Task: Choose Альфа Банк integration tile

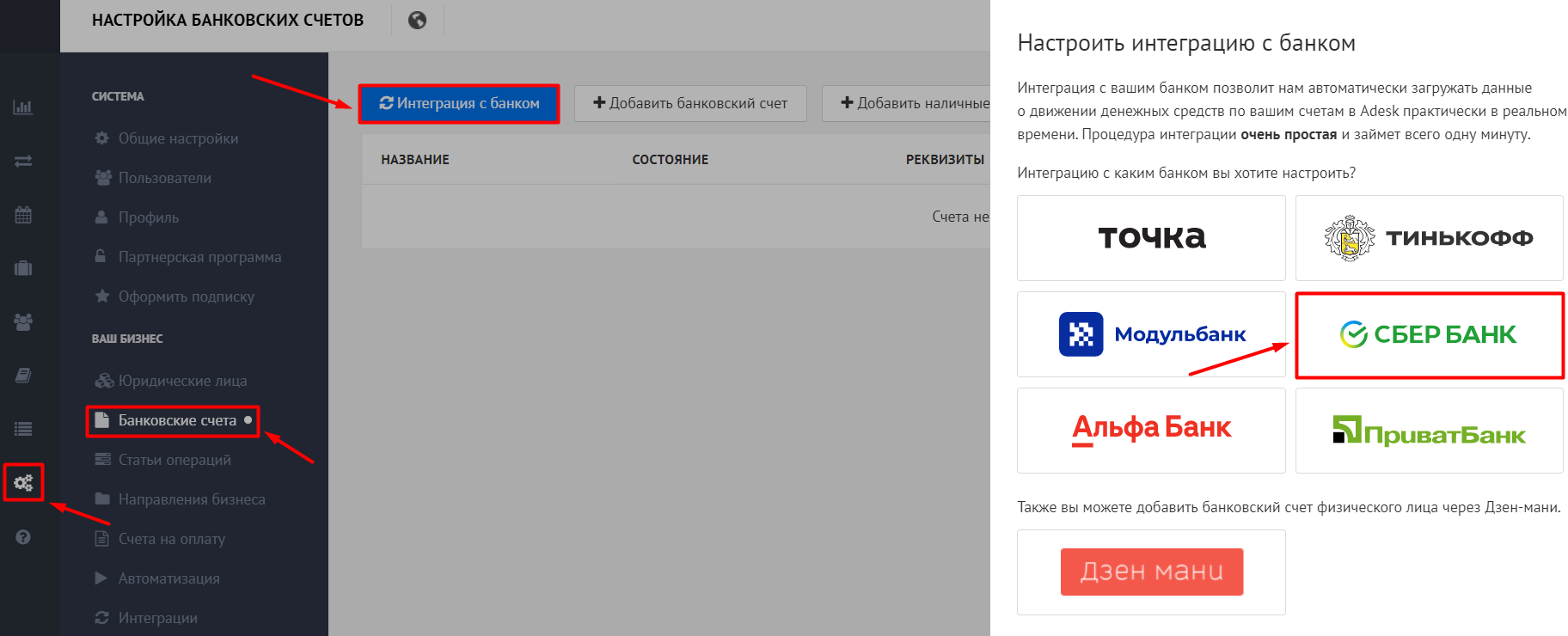Action: click(1151, 431)
